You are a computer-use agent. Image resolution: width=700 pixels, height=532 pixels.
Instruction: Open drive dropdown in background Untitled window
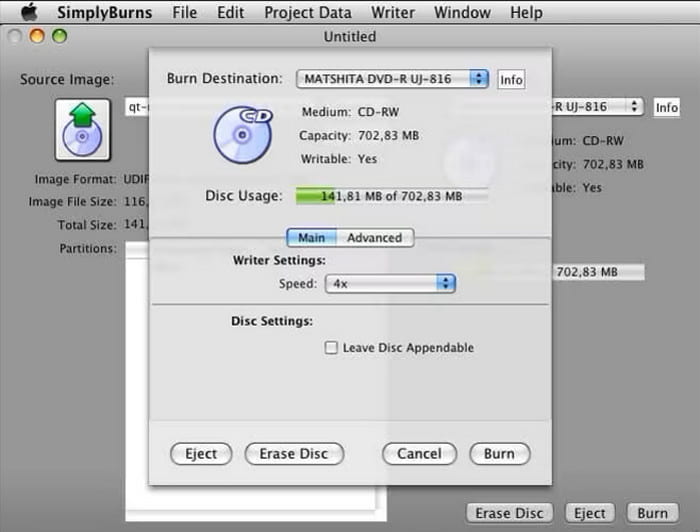coord(597,107)
